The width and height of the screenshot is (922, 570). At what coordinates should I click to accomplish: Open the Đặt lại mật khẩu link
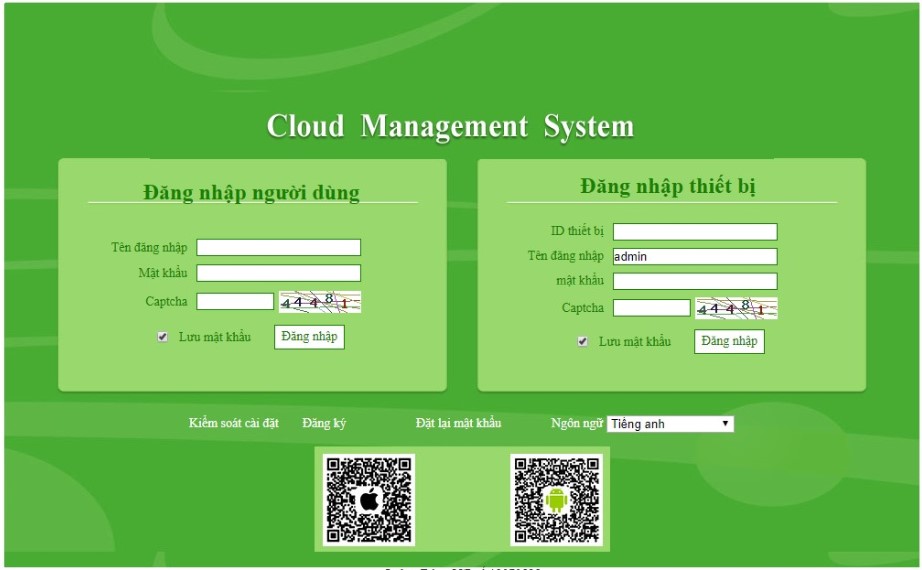(458, 423)
